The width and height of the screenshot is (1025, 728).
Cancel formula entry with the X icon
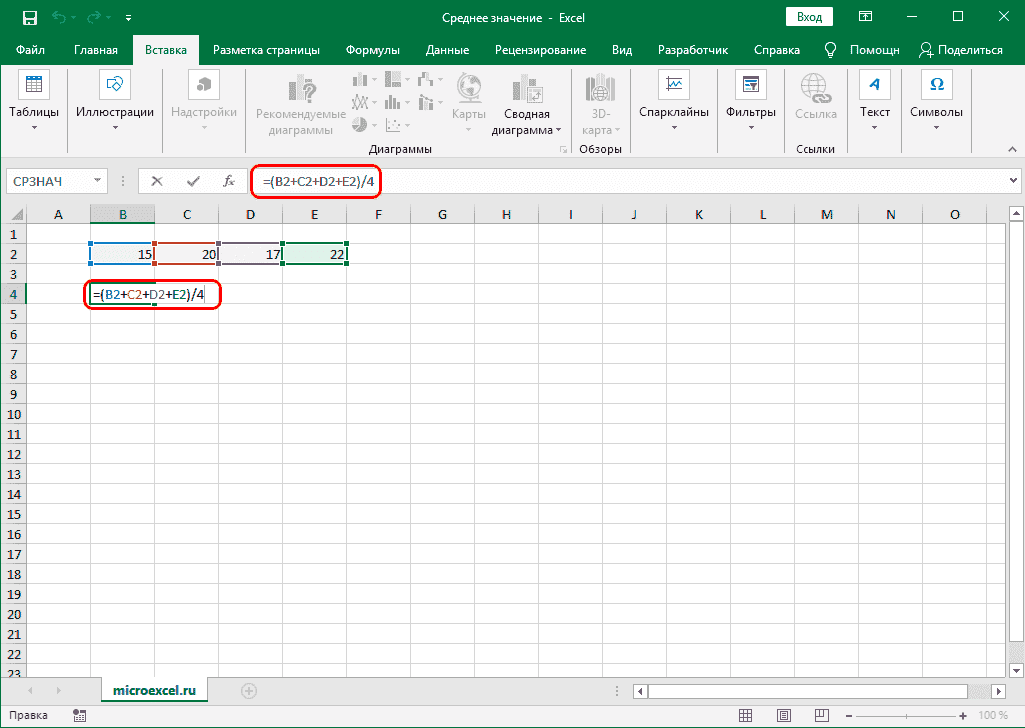(157, 181)
